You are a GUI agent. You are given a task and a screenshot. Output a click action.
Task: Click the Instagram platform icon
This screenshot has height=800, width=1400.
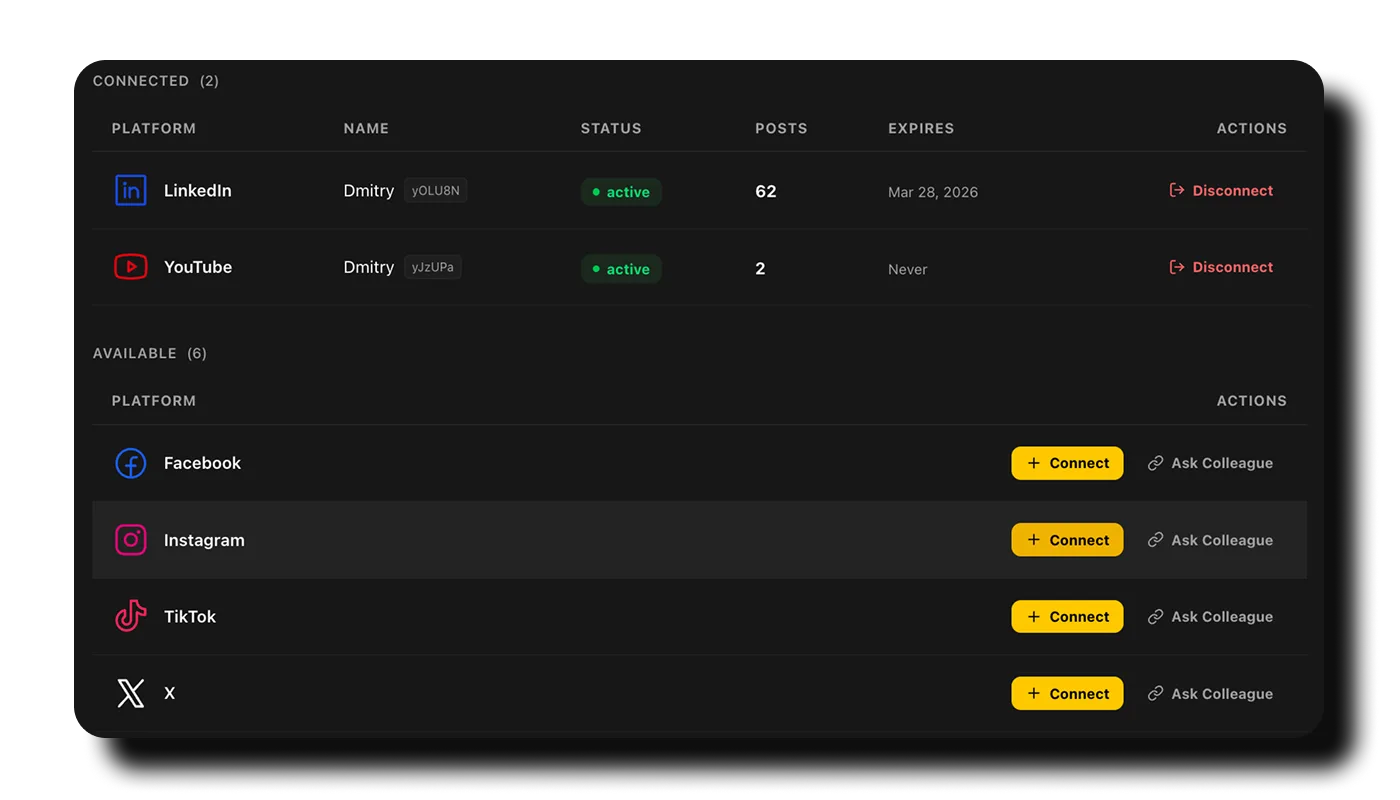(x=131, y=540)
